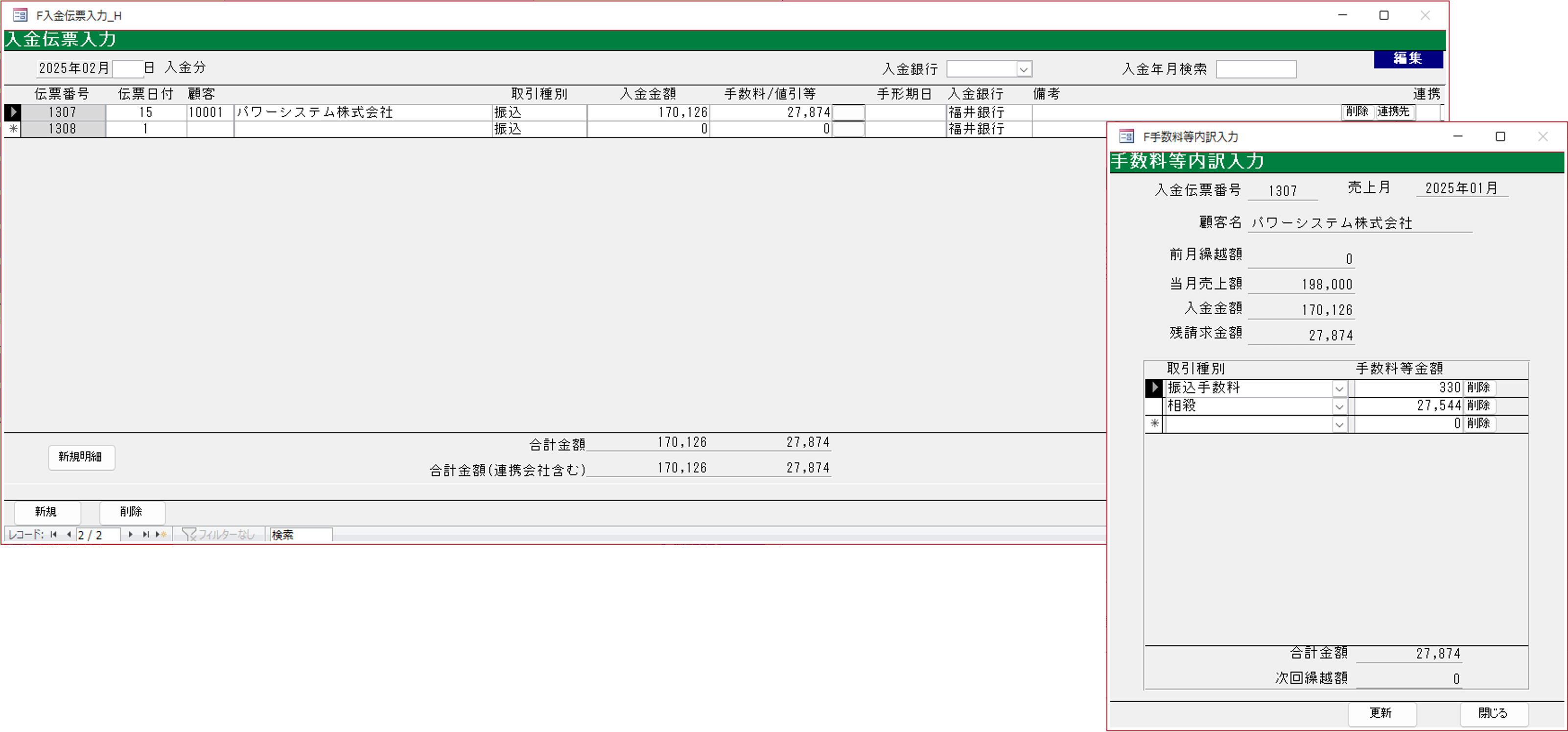Select record selector of 振込手数料 row
Image resolution: width=1568 pixels, height=732 pixels.
click(1154, 388)
